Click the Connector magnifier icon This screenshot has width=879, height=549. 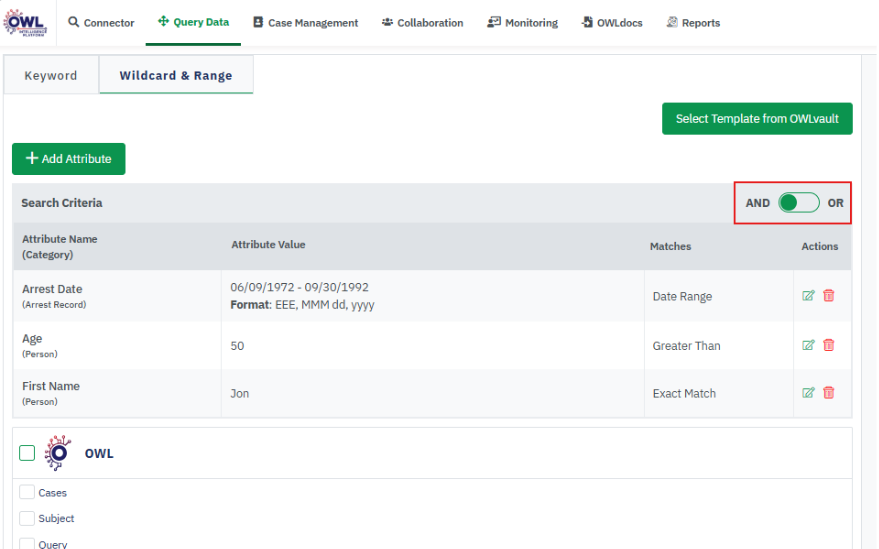[73, 22]
